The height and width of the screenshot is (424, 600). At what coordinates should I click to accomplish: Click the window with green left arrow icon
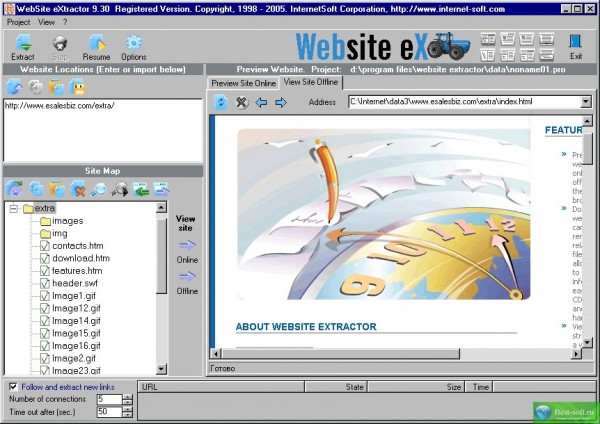140,189
